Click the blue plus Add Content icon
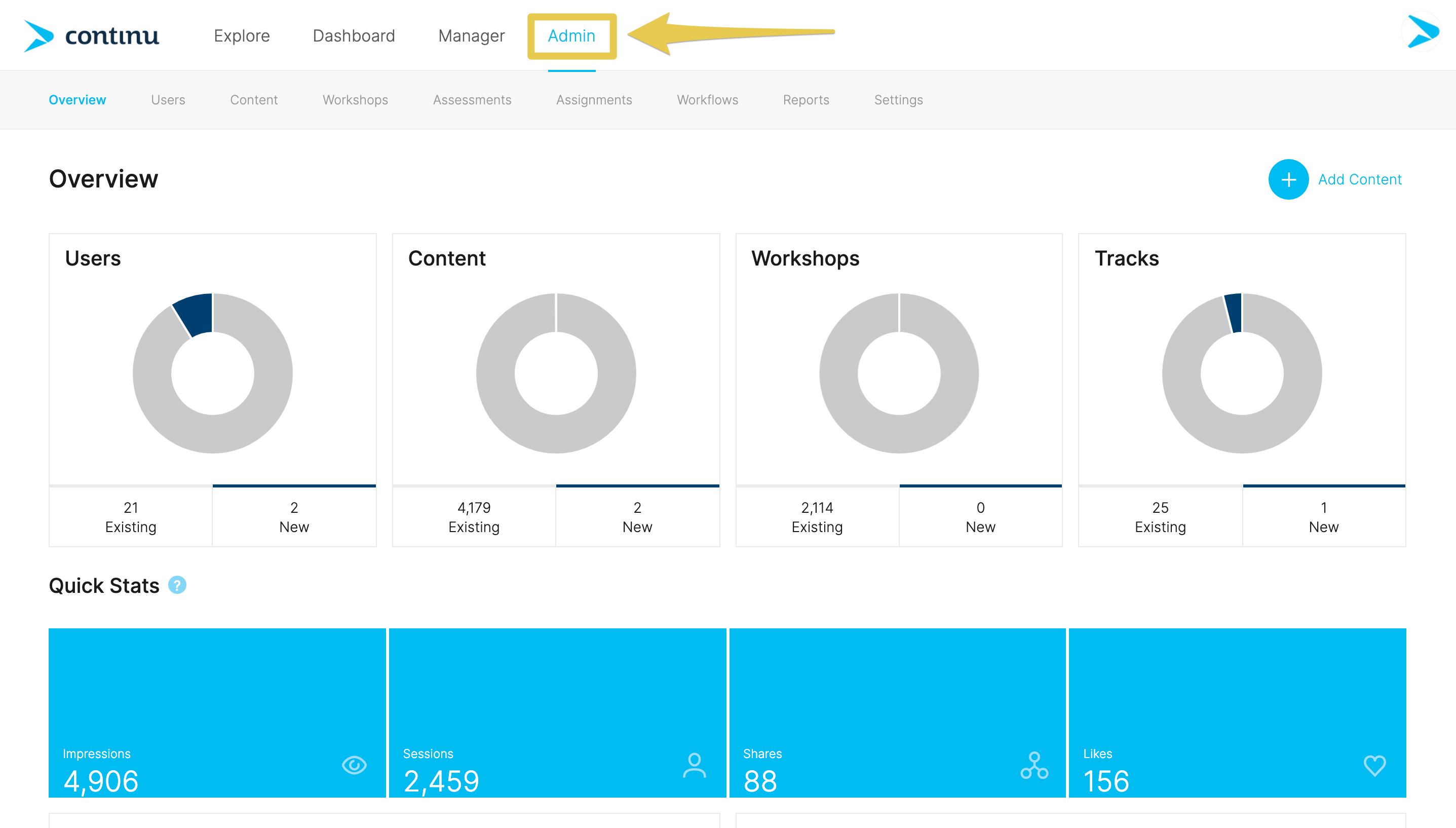1456x828 pixels. click(x=1288, y=180)
